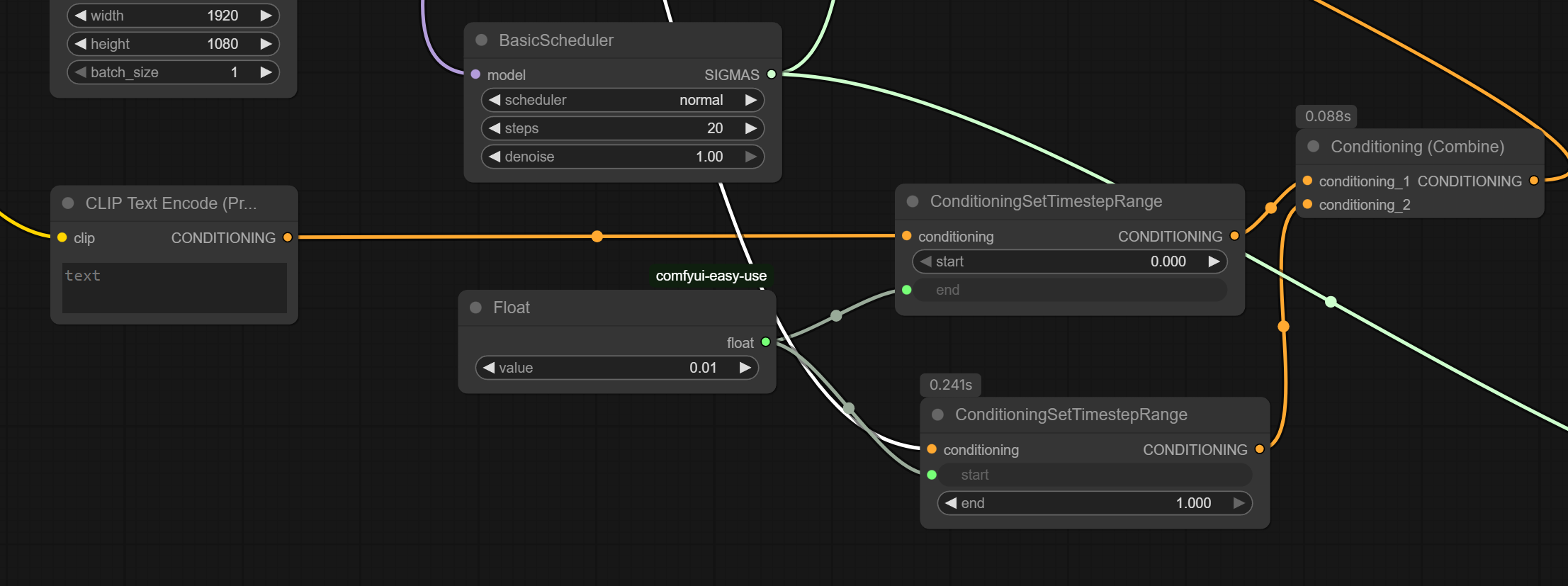1568x586 pixels.
Task: Increase the width value with right arrow
Action: point(266,16)
